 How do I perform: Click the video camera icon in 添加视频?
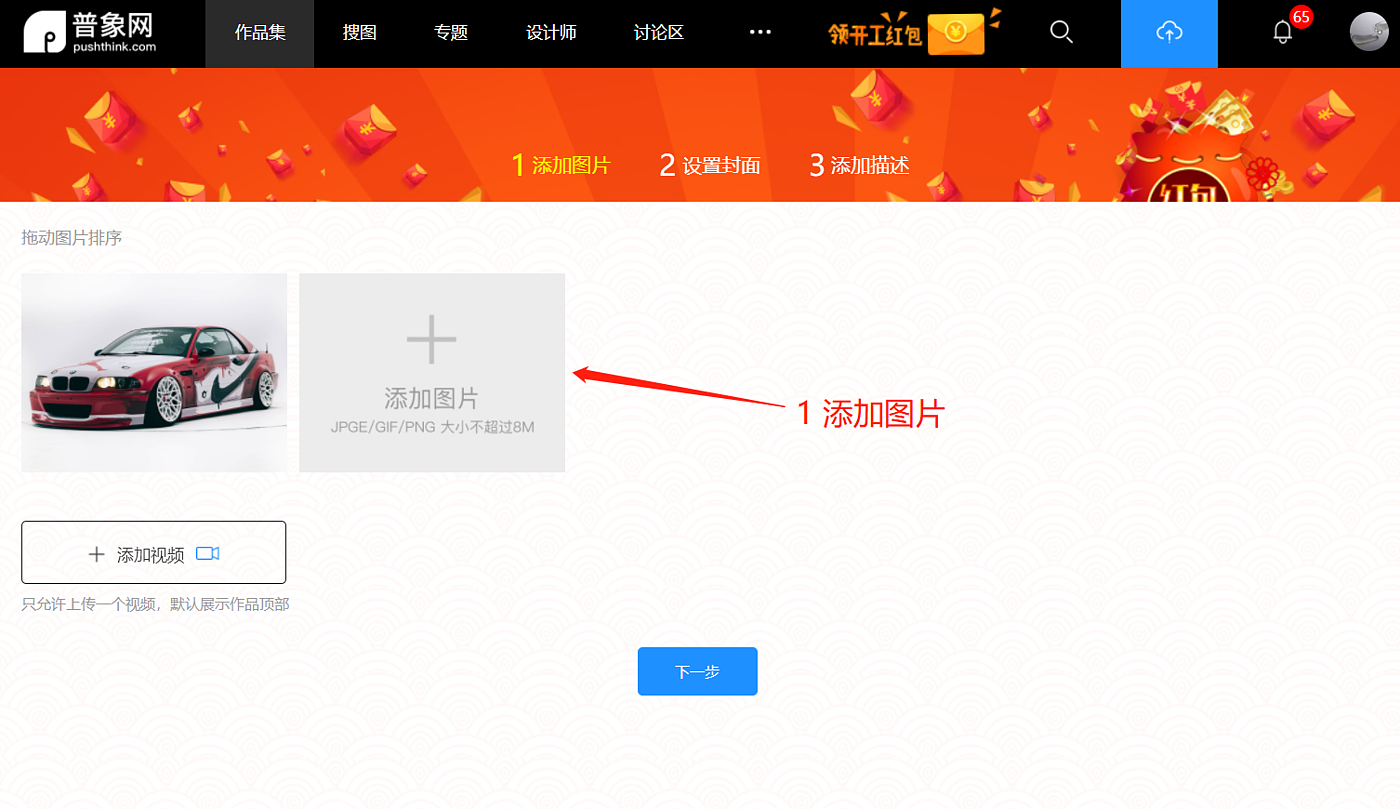(x=207, y=554)
